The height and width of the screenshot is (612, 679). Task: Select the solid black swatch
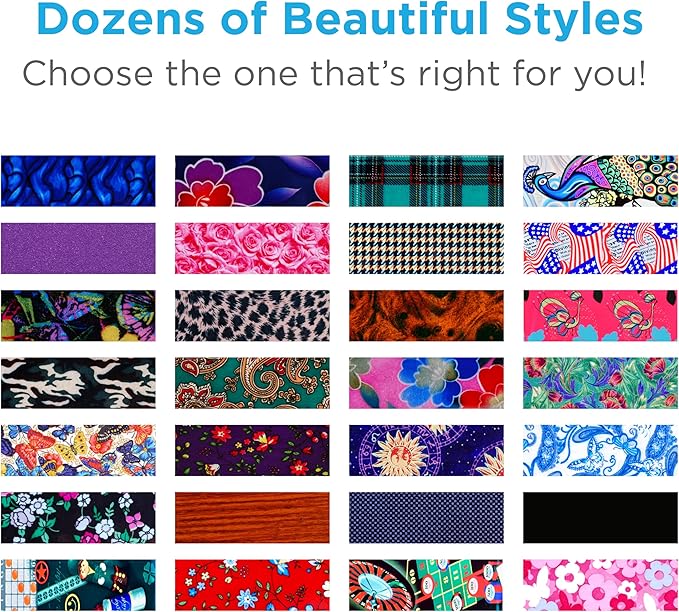tap(600, 518)
